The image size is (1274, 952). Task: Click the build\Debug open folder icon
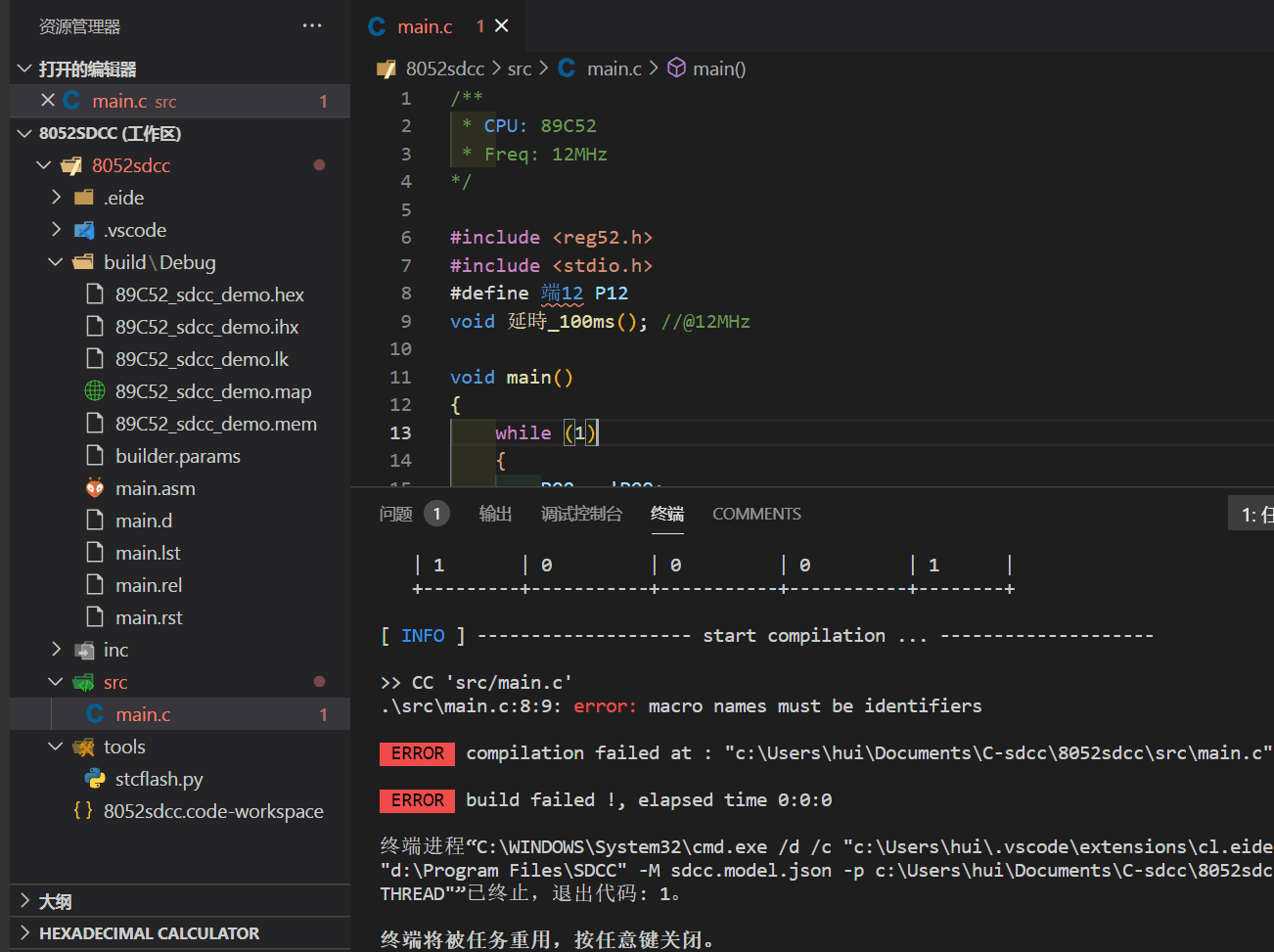coord(83,262)
